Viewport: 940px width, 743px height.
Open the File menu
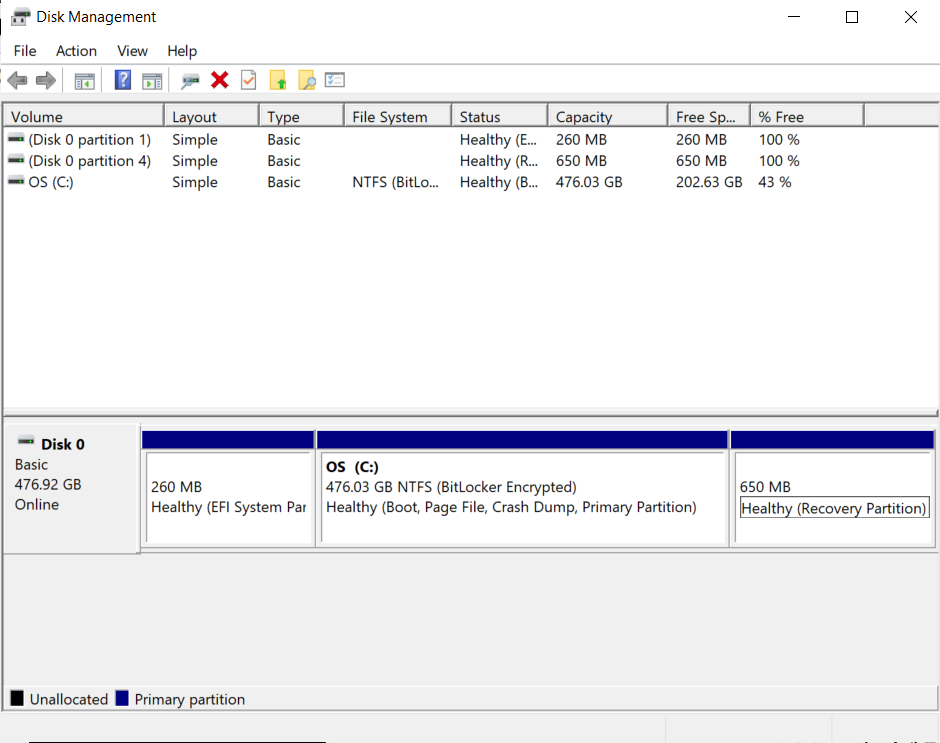point(25,51)
